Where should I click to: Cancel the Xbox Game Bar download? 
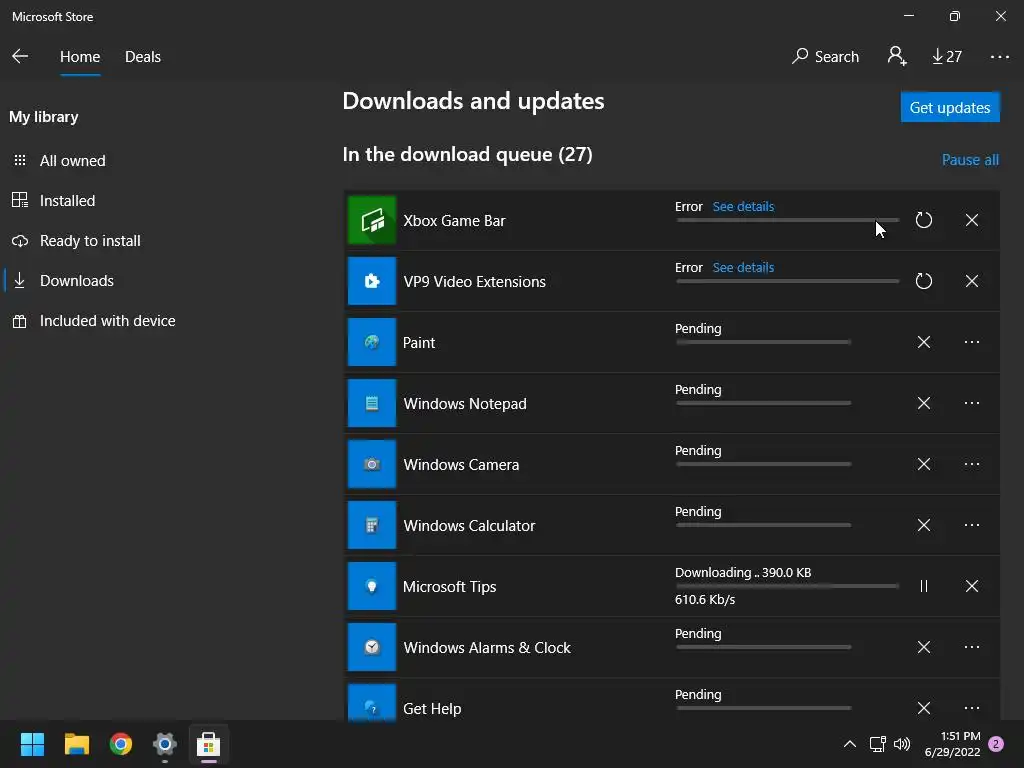tap(972, 220)
